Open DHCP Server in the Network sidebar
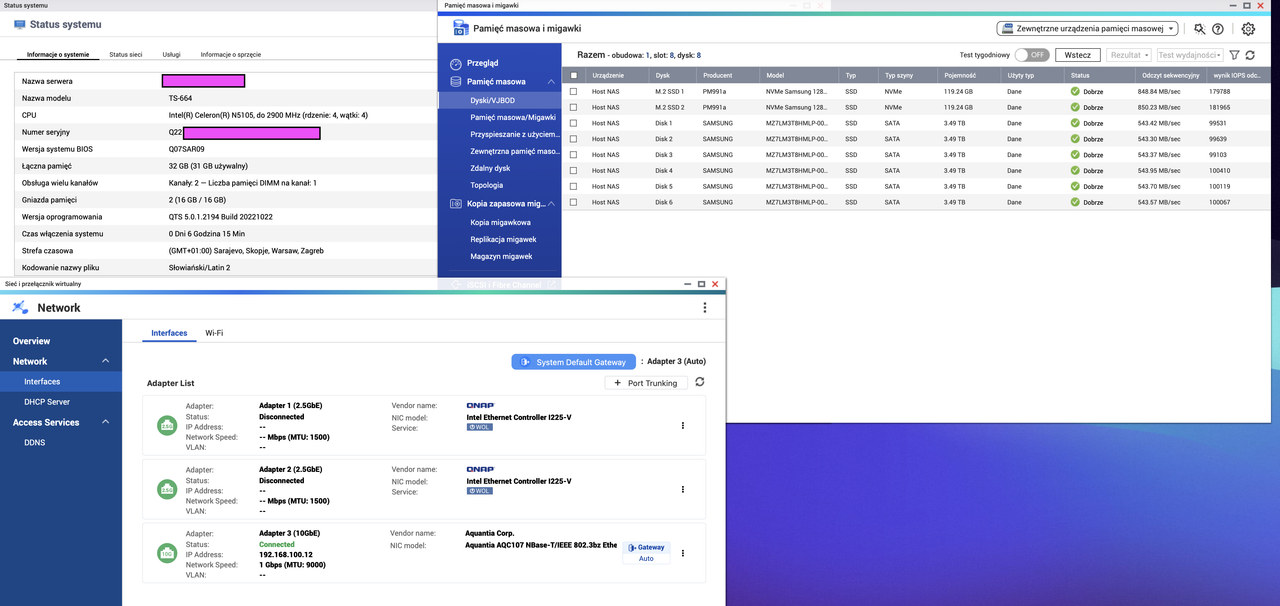This screenshot has width=1280, height=606. point(47,402)
